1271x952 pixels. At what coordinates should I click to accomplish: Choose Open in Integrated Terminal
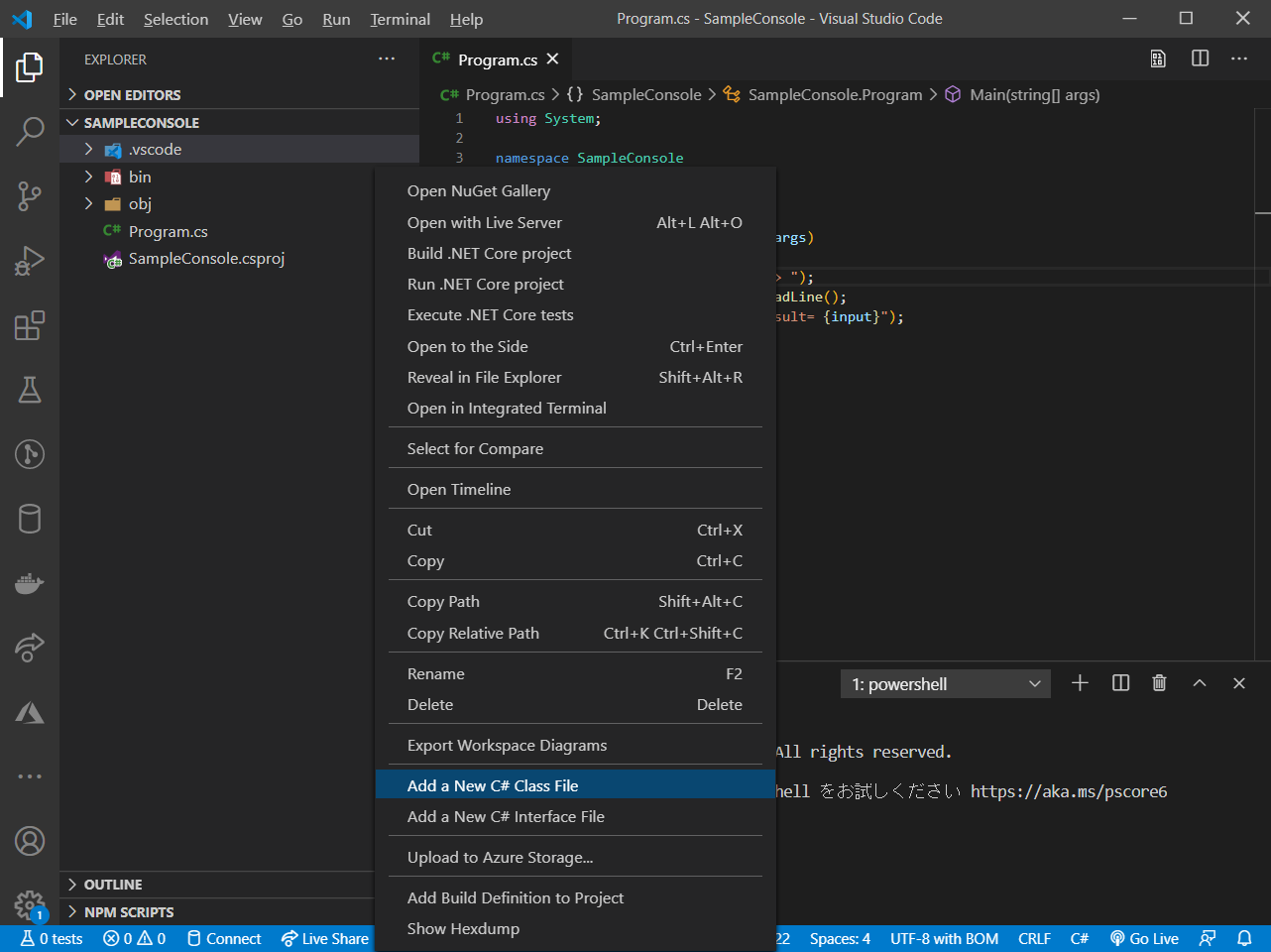point(575,409)
